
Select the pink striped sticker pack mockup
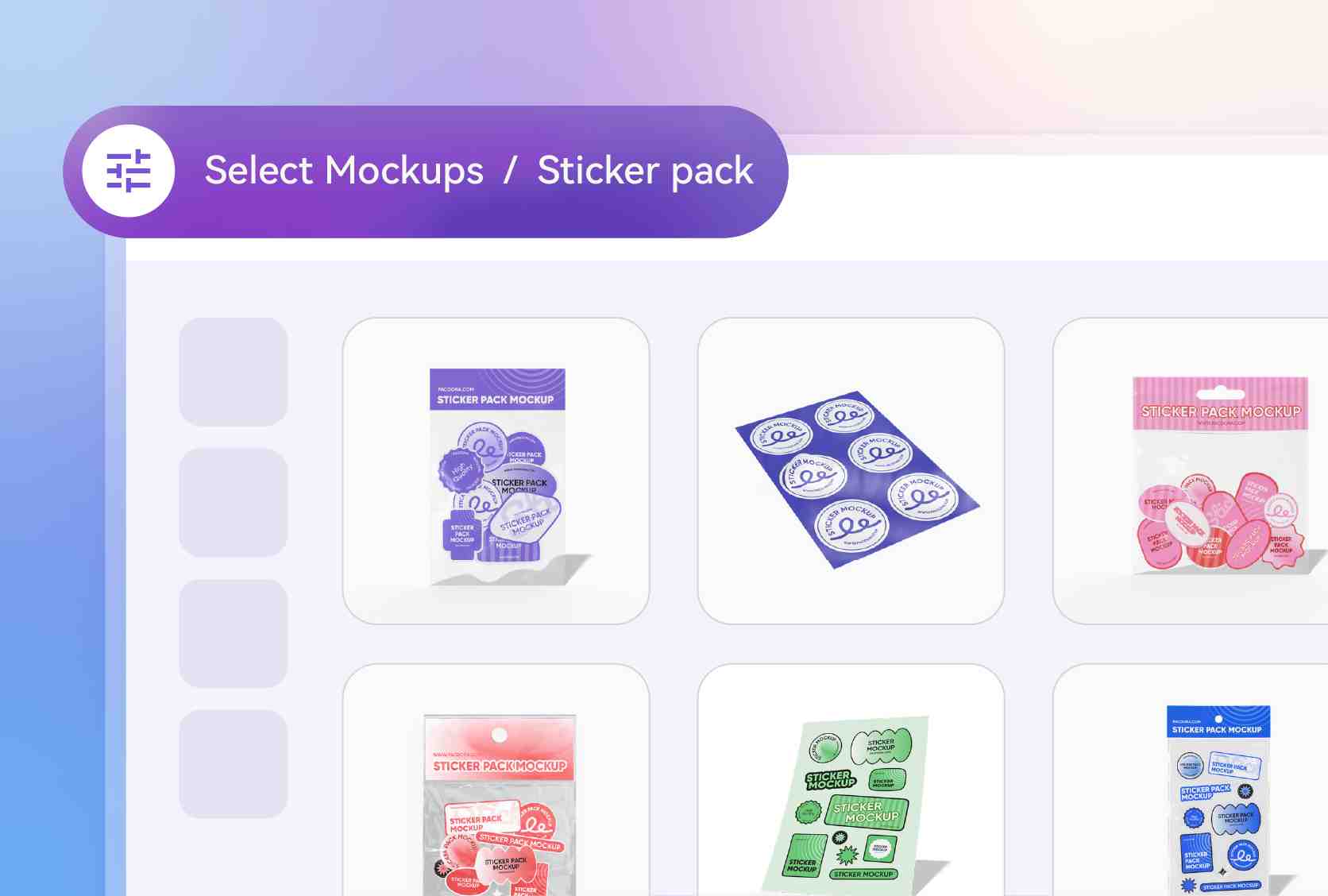1191,471
